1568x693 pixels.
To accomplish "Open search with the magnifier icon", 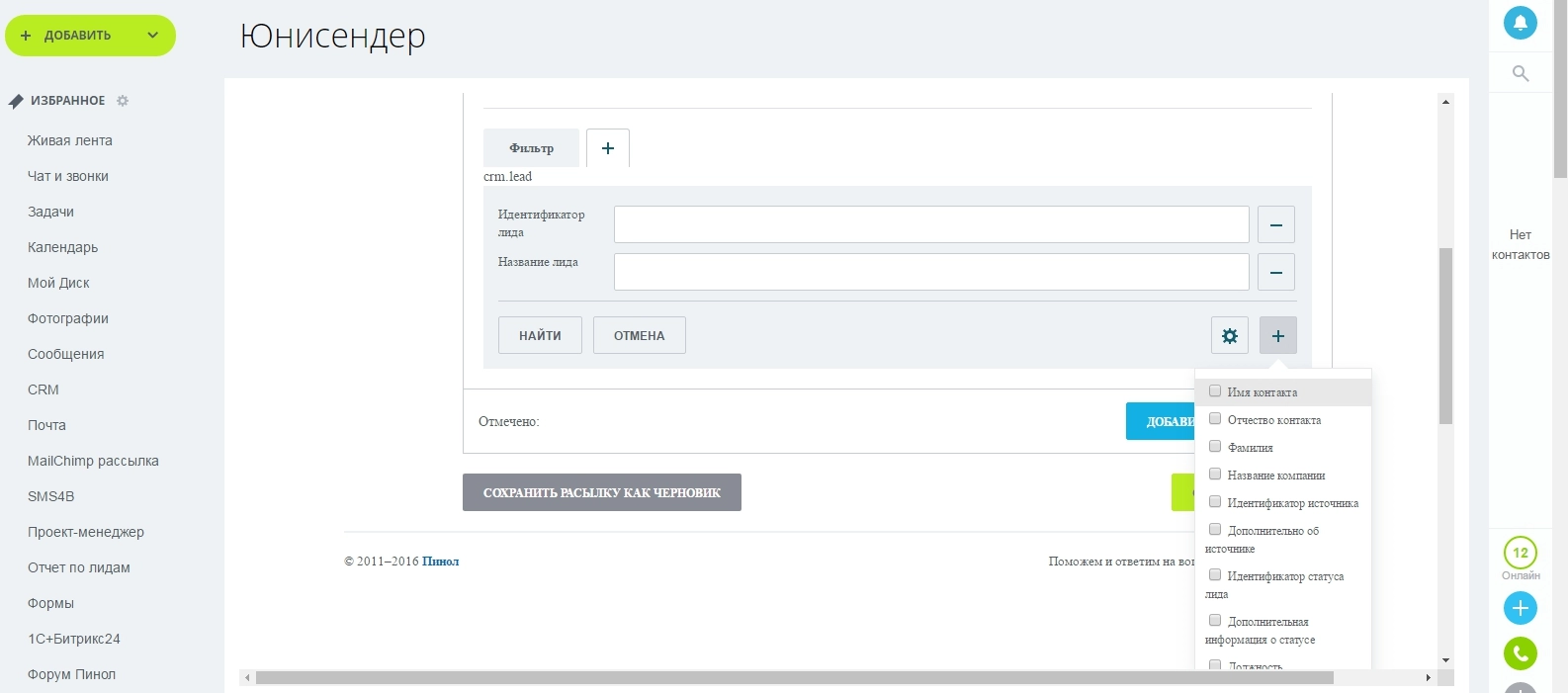I will (1521, 73).
